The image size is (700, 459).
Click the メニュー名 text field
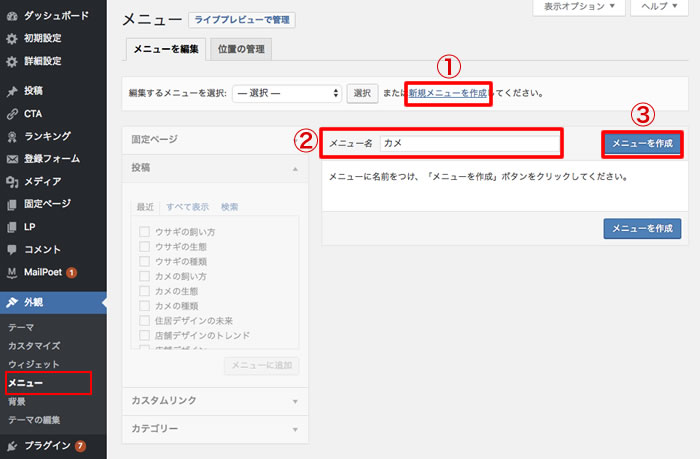[469, 143]
